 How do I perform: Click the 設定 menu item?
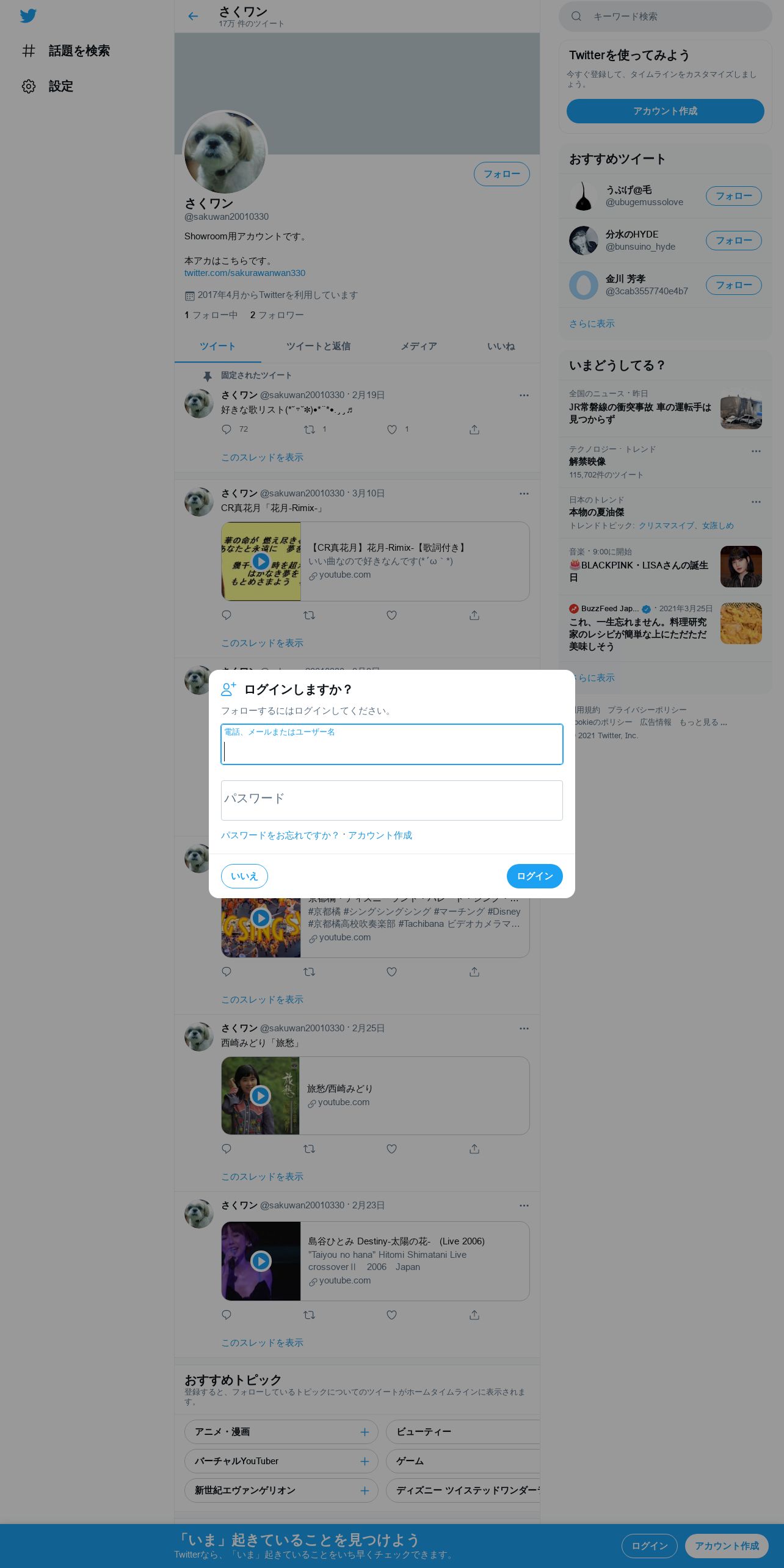[x=48, y=86]
